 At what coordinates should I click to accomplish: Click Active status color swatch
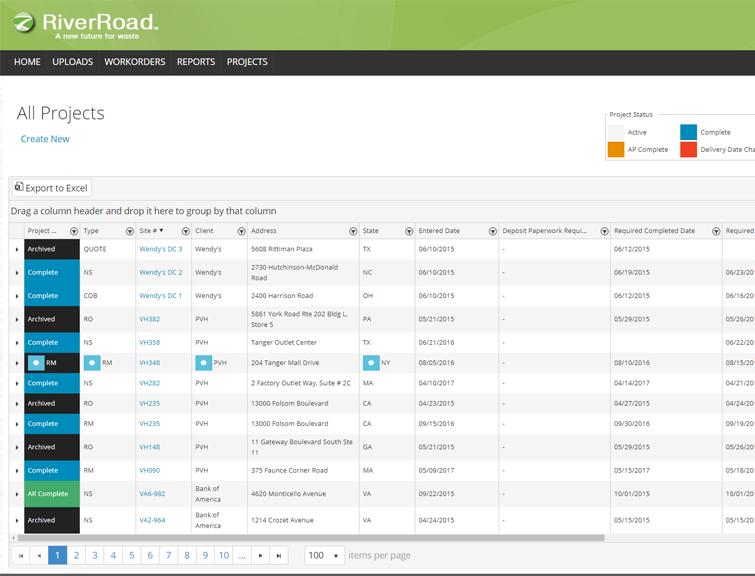[616, 132]
